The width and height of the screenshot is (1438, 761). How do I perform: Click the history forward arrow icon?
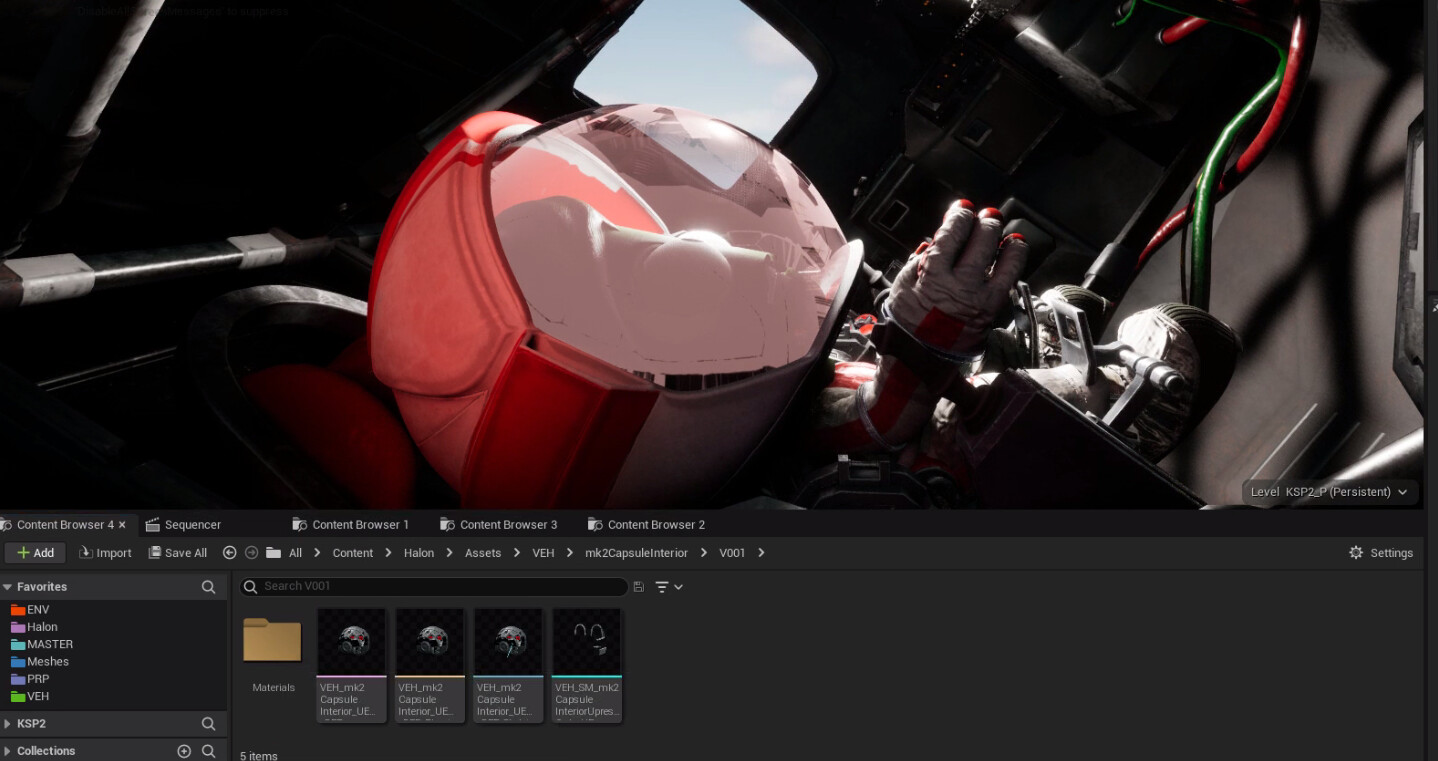251,553
